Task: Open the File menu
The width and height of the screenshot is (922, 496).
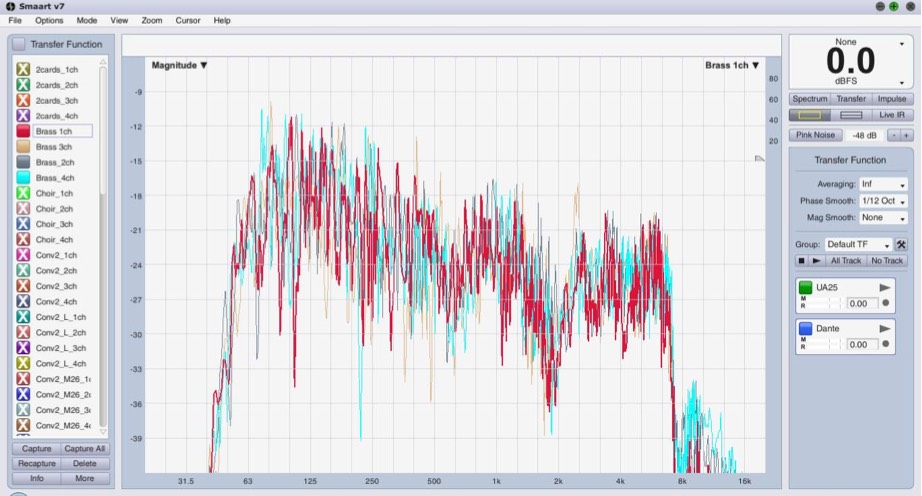Action: click(x=15, y=20)
